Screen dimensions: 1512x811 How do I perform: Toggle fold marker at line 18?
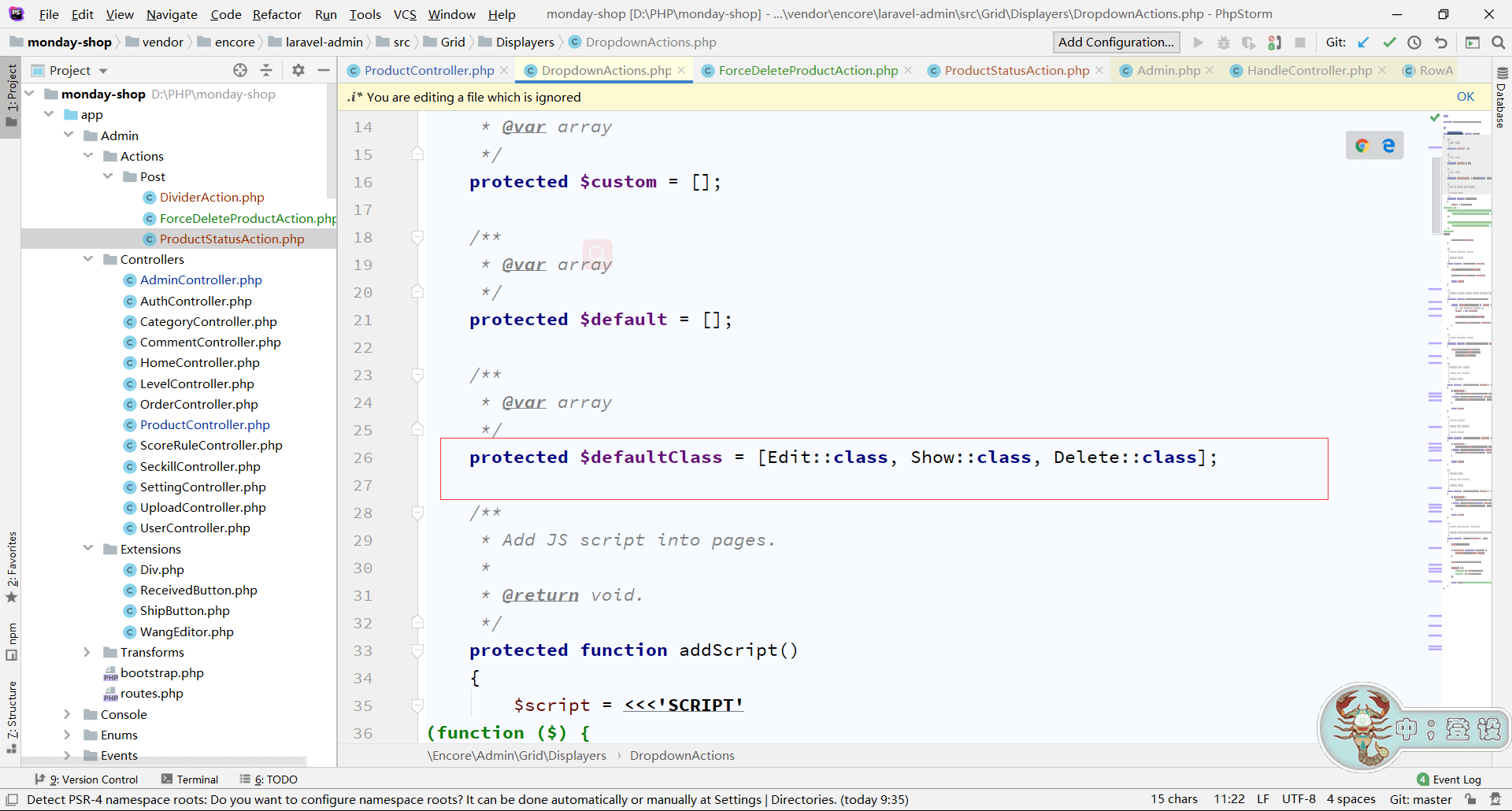tap(417, 237)
